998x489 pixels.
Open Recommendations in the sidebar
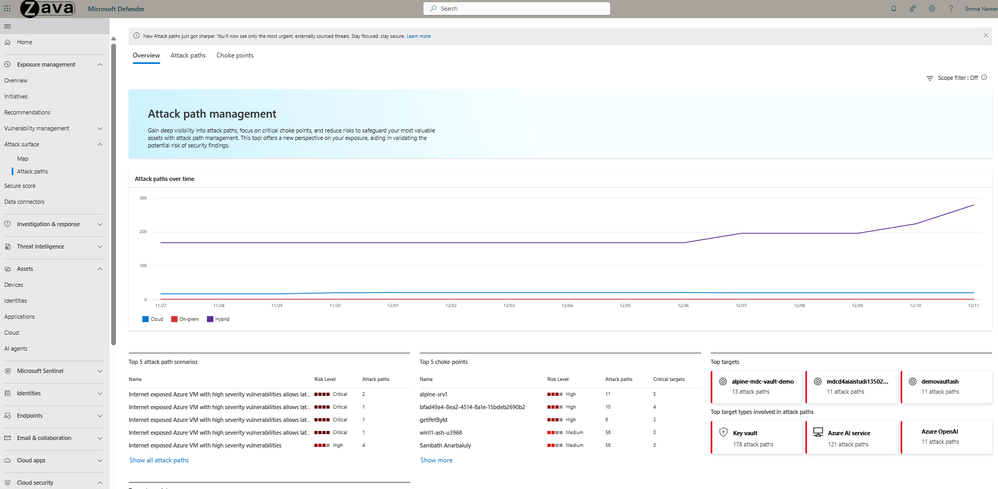pos(27,113)
